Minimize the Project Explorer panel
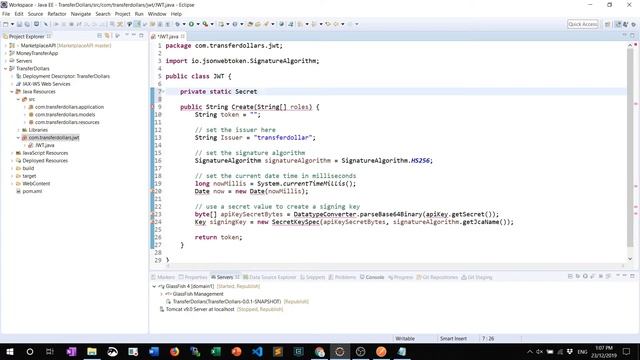The width and height of the screenshot is (640, 360). coord(133,36)
